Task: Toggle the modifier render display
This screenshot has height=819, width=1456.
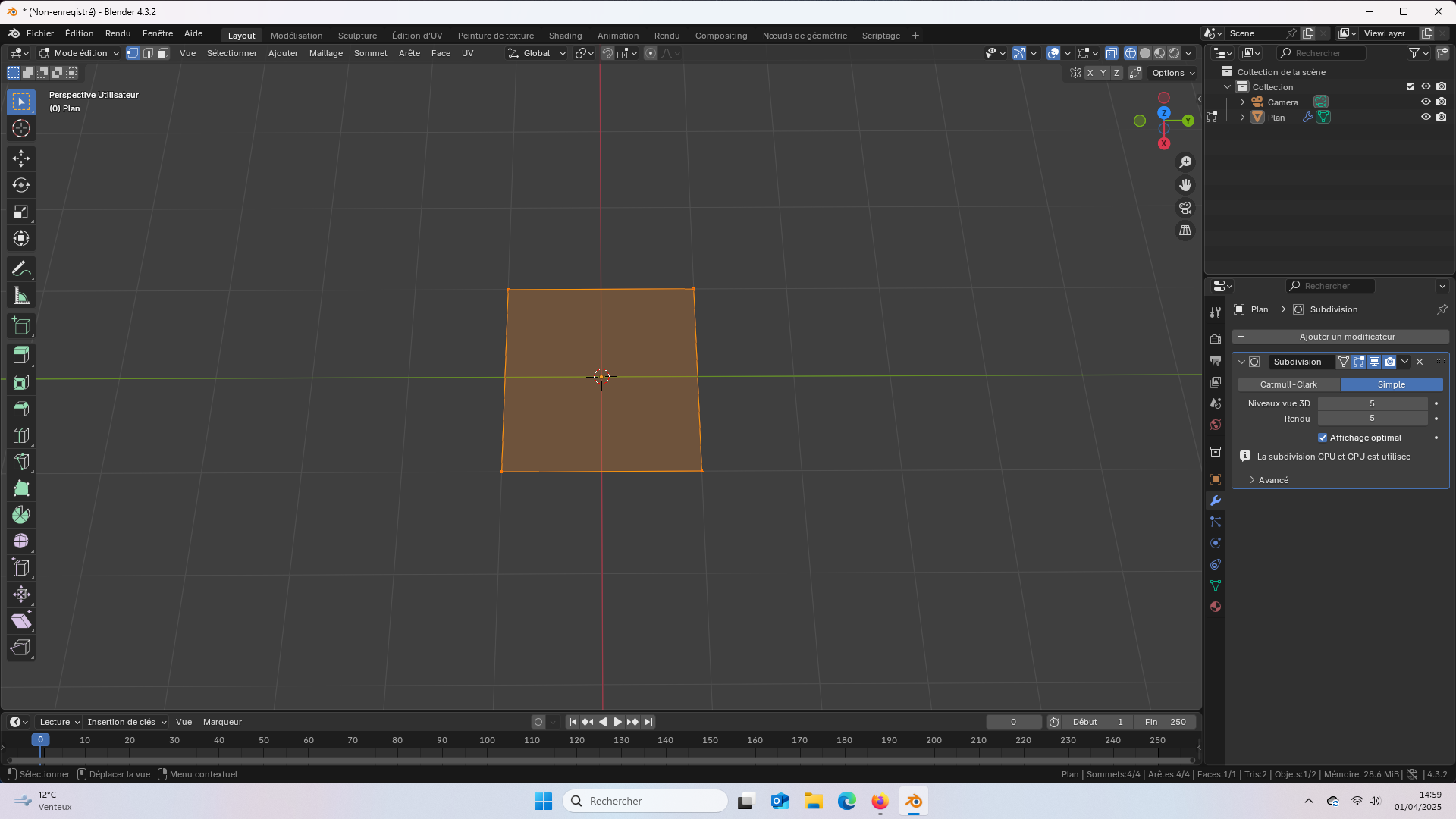Action: pos(1389,362)
